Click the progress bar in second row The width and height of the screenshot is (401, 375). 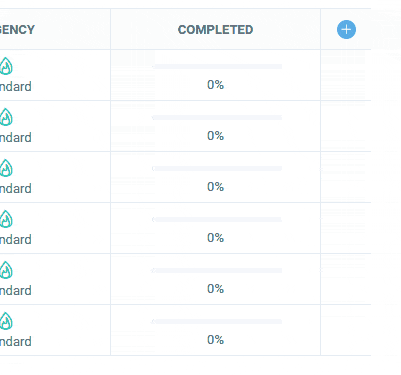pyautogui.click(x=217, y=117)
